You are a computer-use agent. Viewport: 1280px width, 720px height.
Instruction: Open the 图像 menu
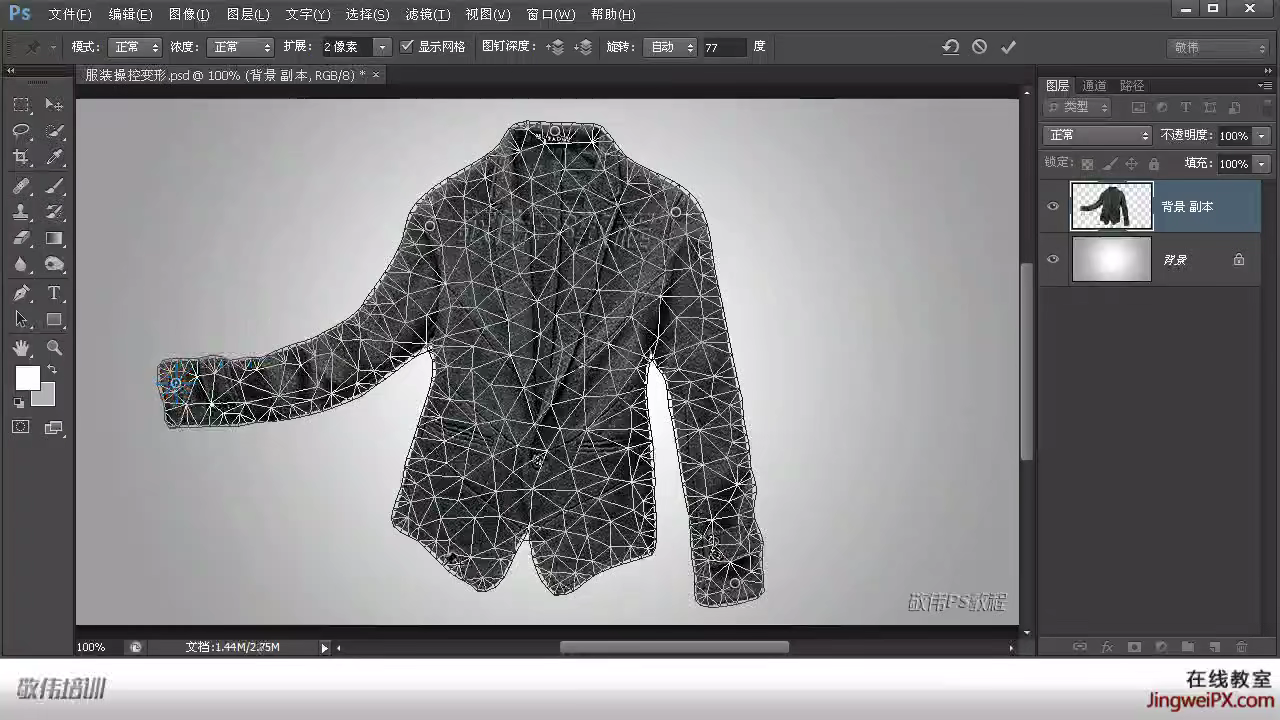pyautogui.click(x=189, y=15)
